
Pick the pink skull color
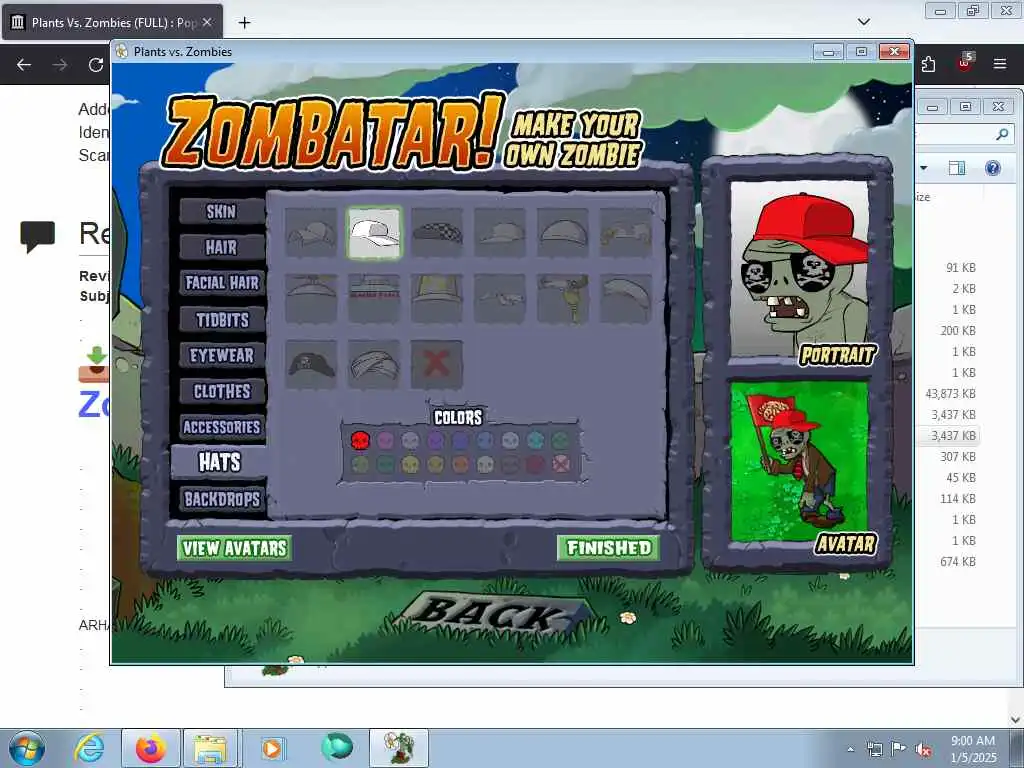point(385,440)
